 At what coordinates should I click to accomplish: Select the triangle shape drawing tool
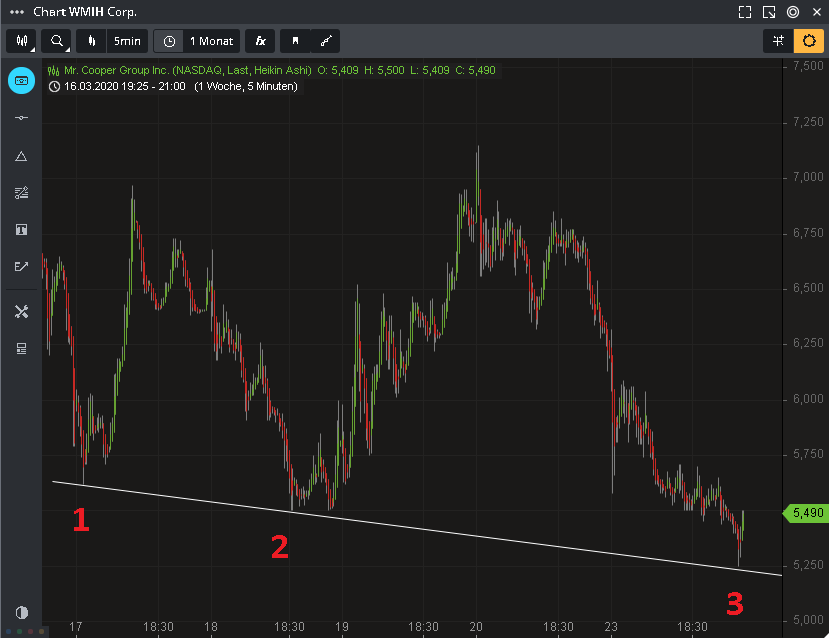[x=21, y=156]
